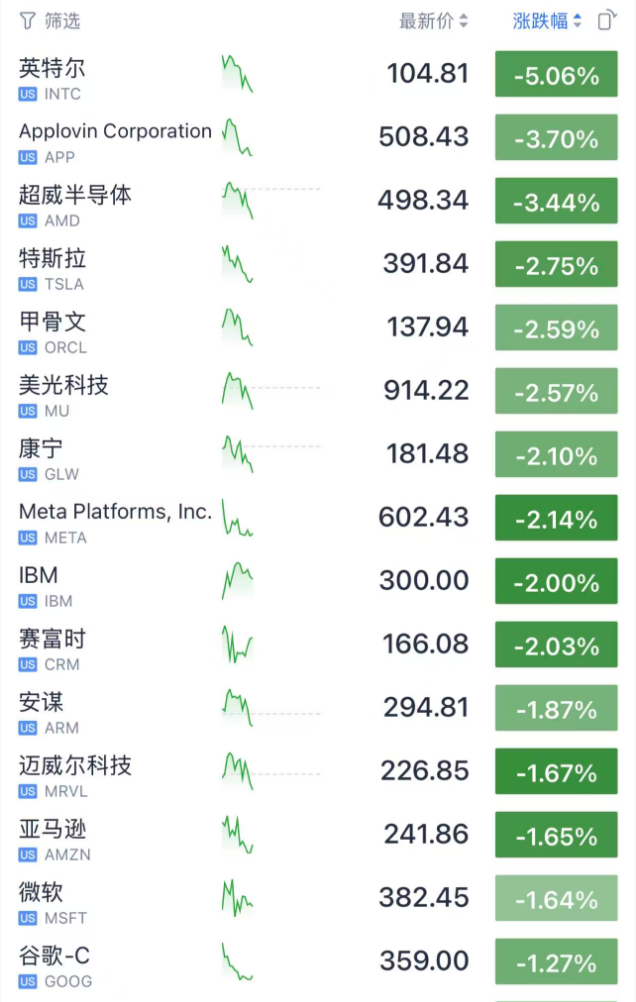The width and height of the screenshot is (636, 1002).
Task: Click the US badge beside GOOG
Action: (27, 982)
